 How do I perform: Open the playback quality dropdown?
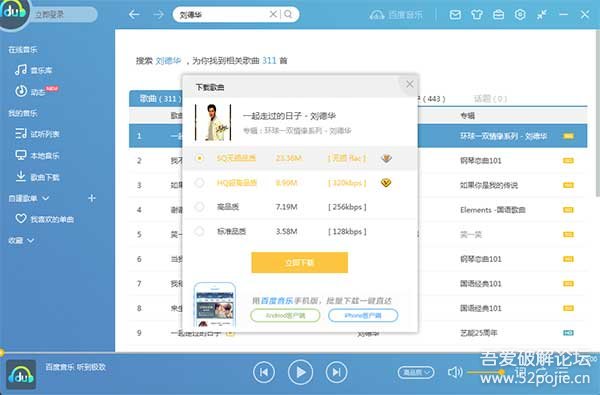click(416, 372)
